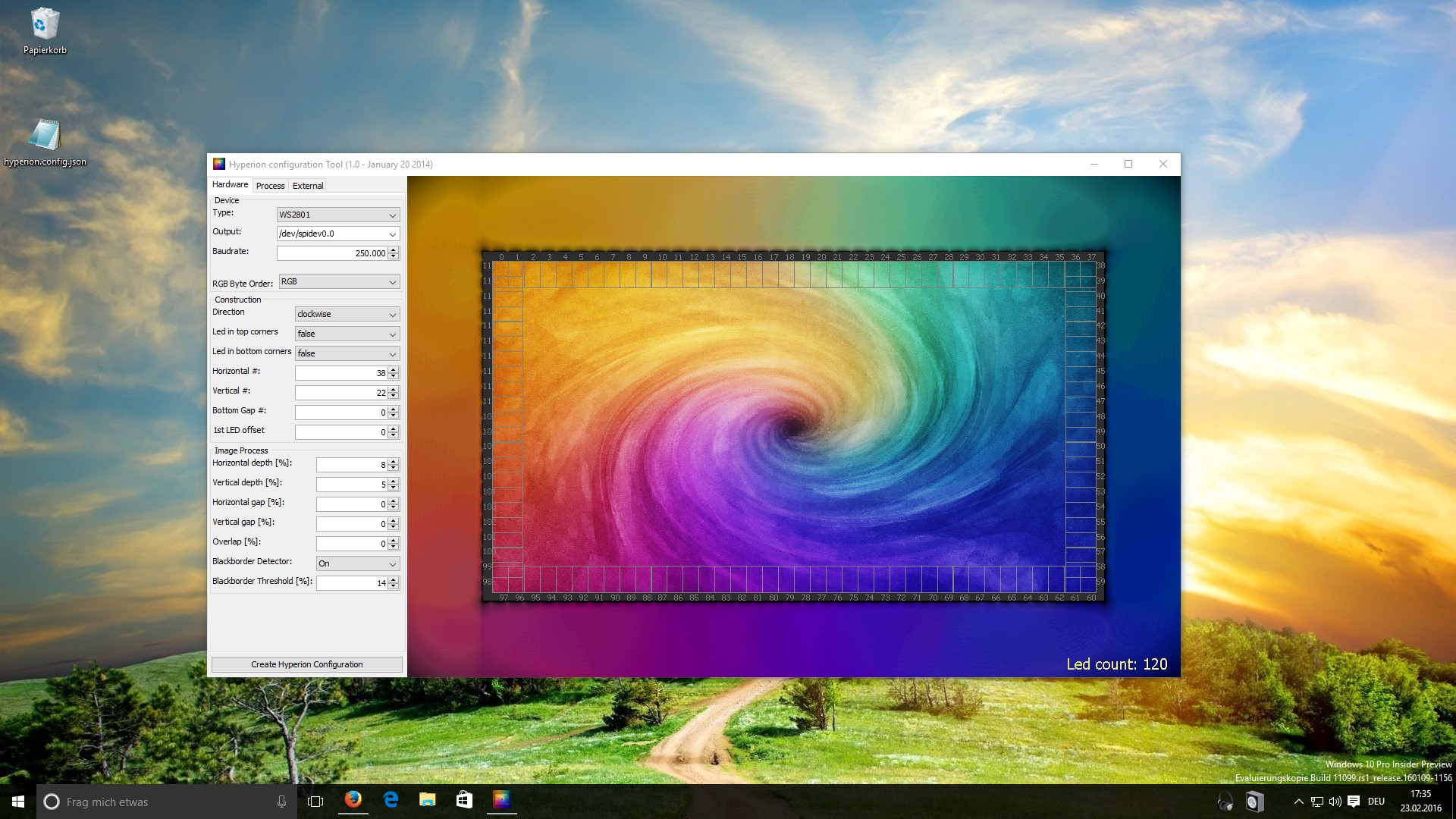Click inside the Horizontal # number field
Image resolution: width=1456 pixels, height=819 pixels.
point(341,373)
